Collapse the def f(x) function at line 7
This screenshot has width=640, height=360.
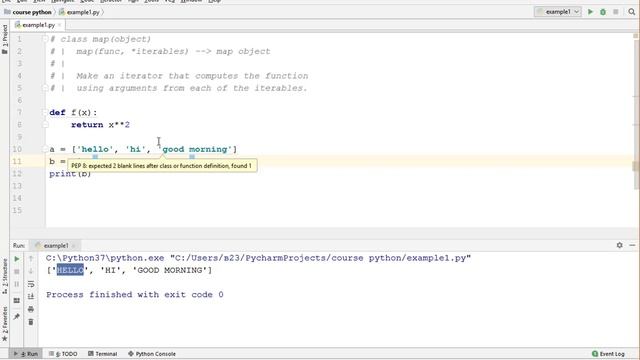[45, 113]
